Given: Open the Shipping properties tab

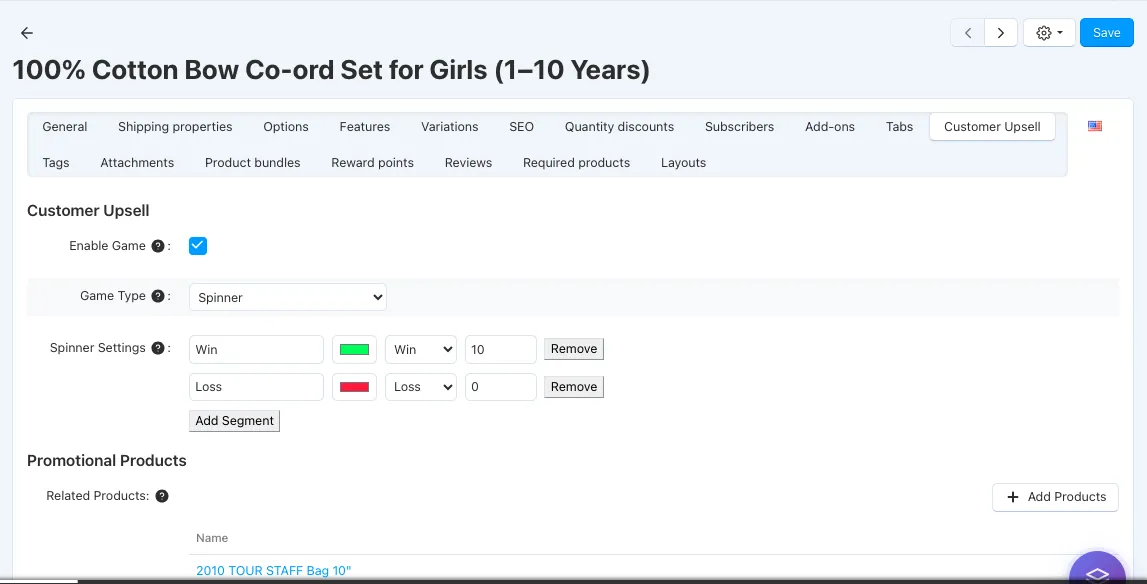Looking at the screenshot, I should tap(175, 127).
